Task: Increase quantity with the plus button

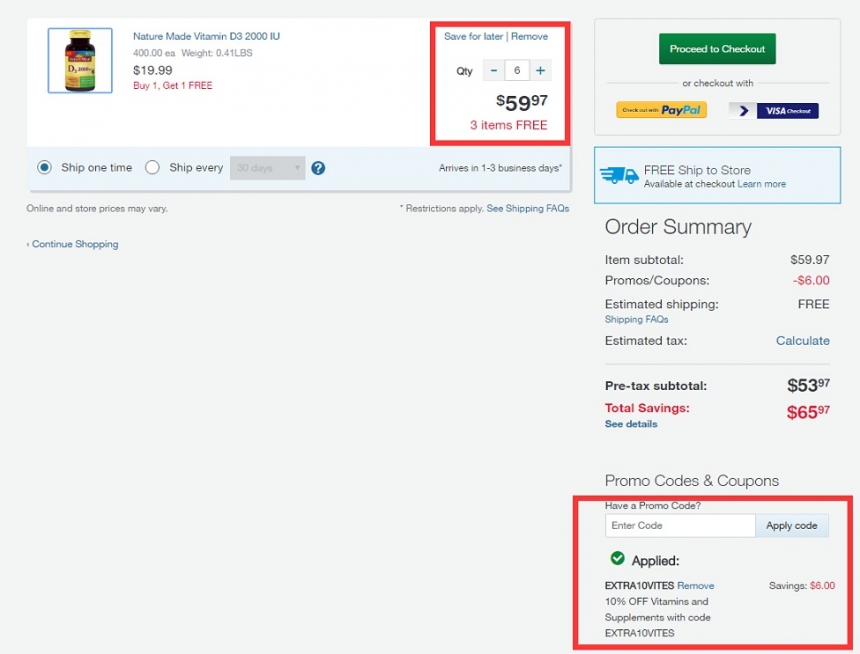Action: tap(540, 70)
